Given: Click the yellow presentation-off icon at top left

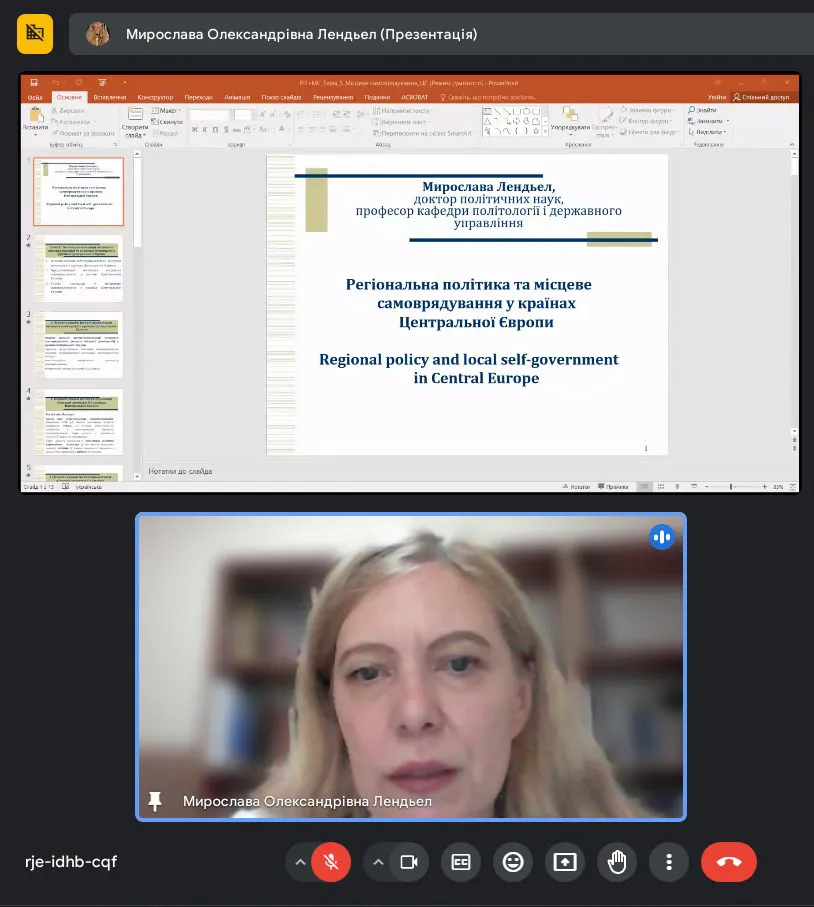Looking at the screenshot, I should click(x=35, y=33).
